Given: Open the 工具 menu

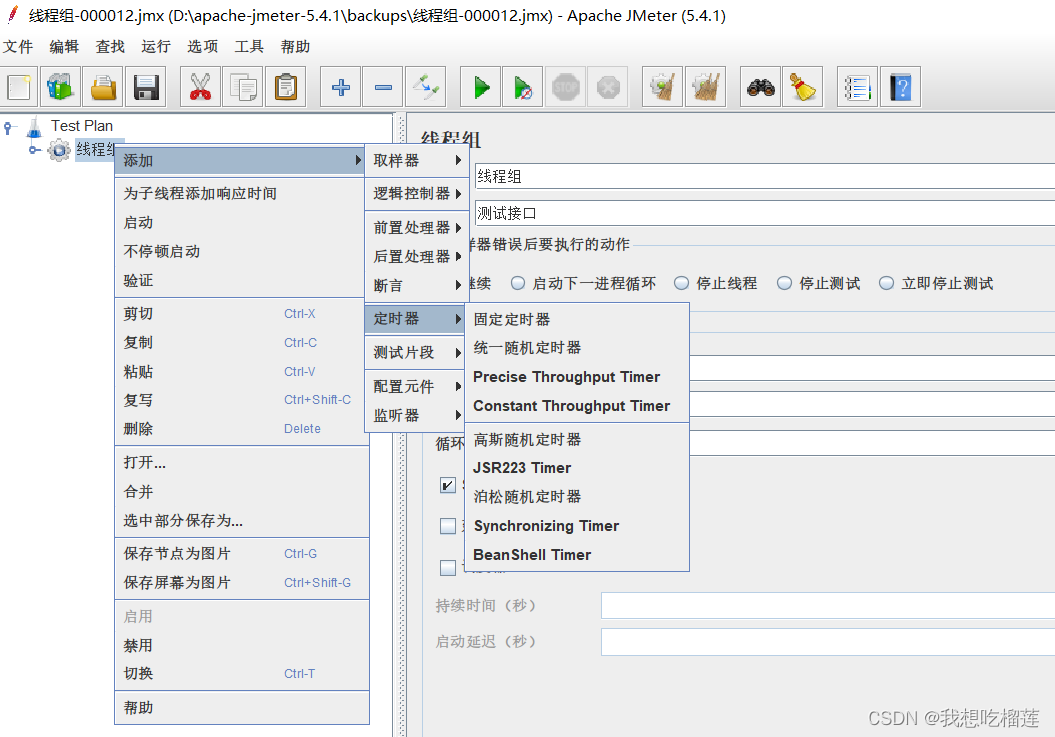Looking at the screenshot, I should (x=249, y=46).
